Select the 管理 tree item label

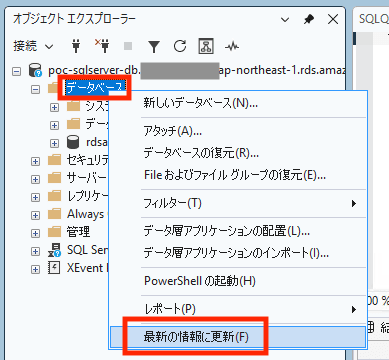(78, 232)
